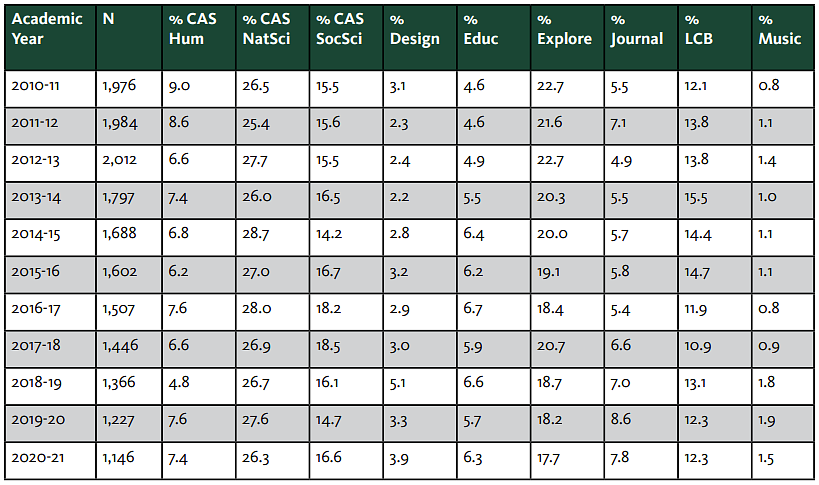Click the % CAS NatSci header cell

coord(271,38)
